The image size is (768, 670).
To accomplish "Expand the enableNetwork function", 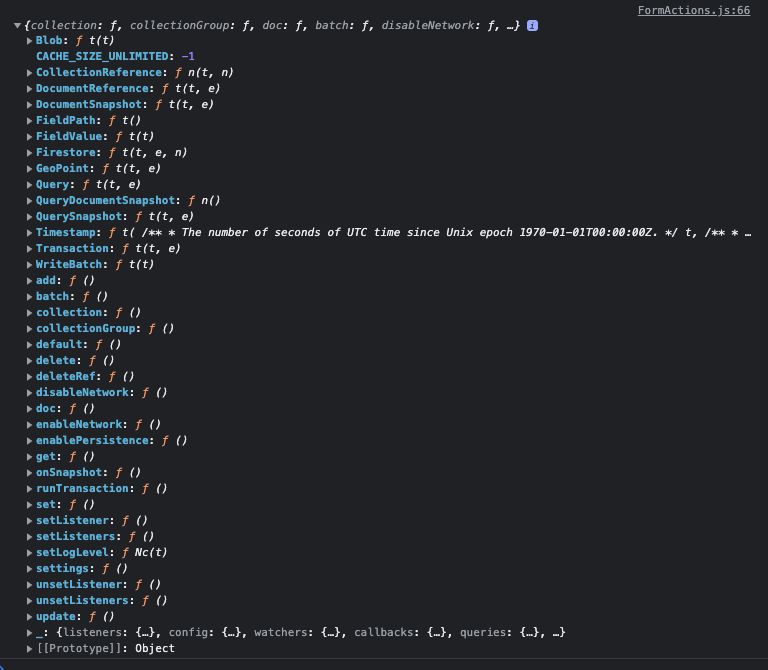I will coord(29,425).
